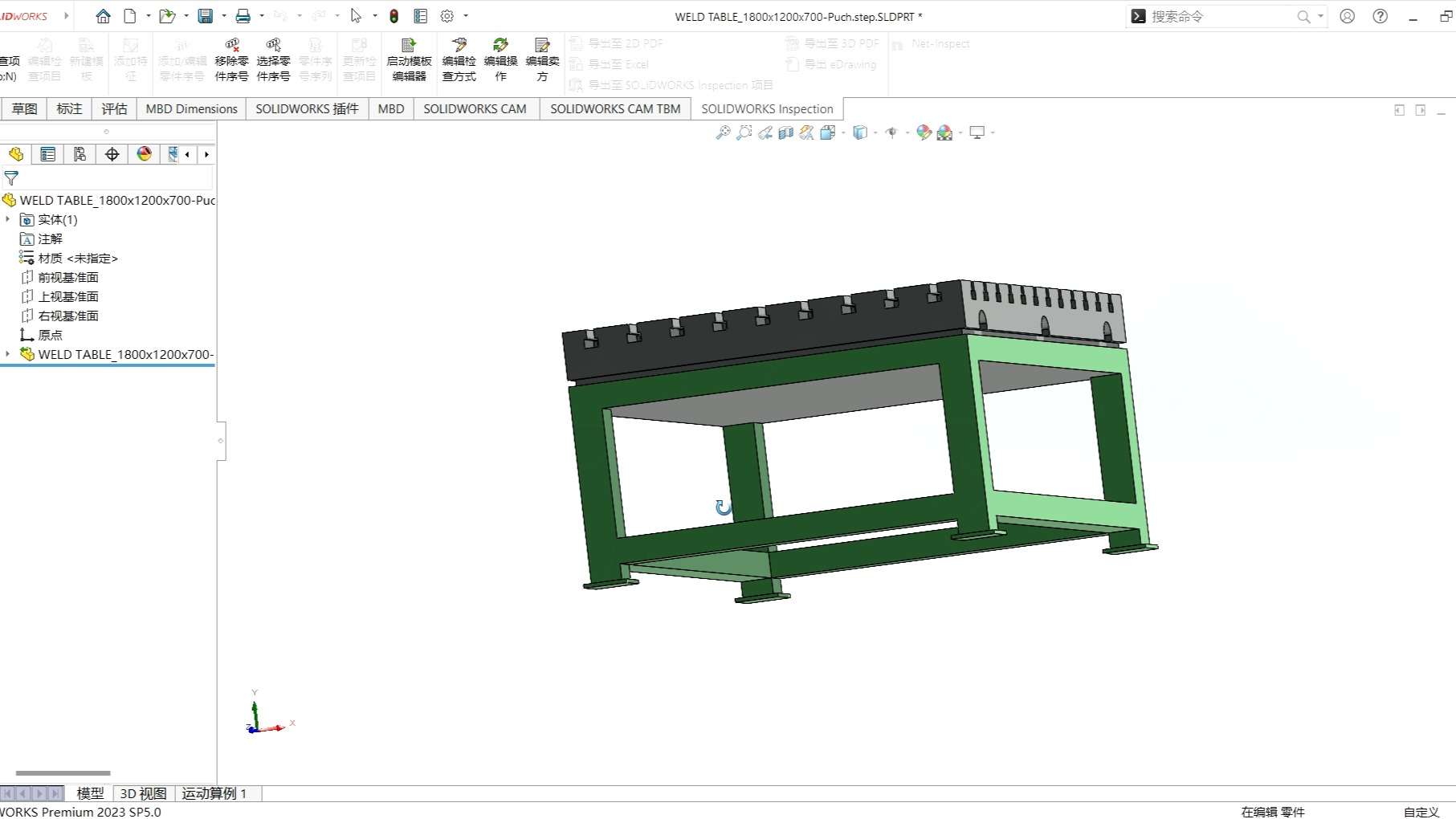Click Select Balloon (选择零件序号)
The image size is (1456, 819).
[273, 59]
